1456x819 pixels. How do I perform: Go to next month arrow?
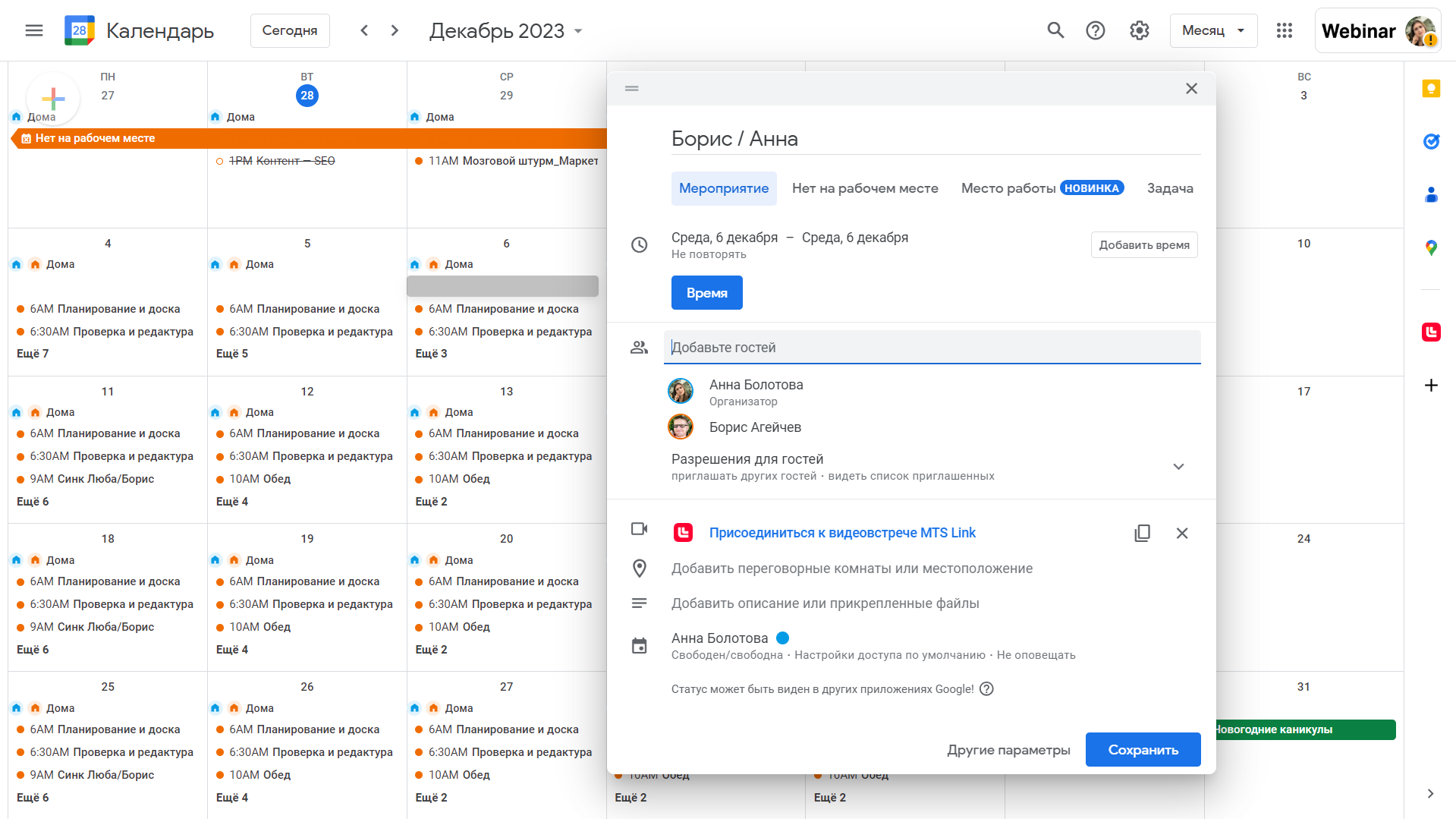tap(395, 30)
